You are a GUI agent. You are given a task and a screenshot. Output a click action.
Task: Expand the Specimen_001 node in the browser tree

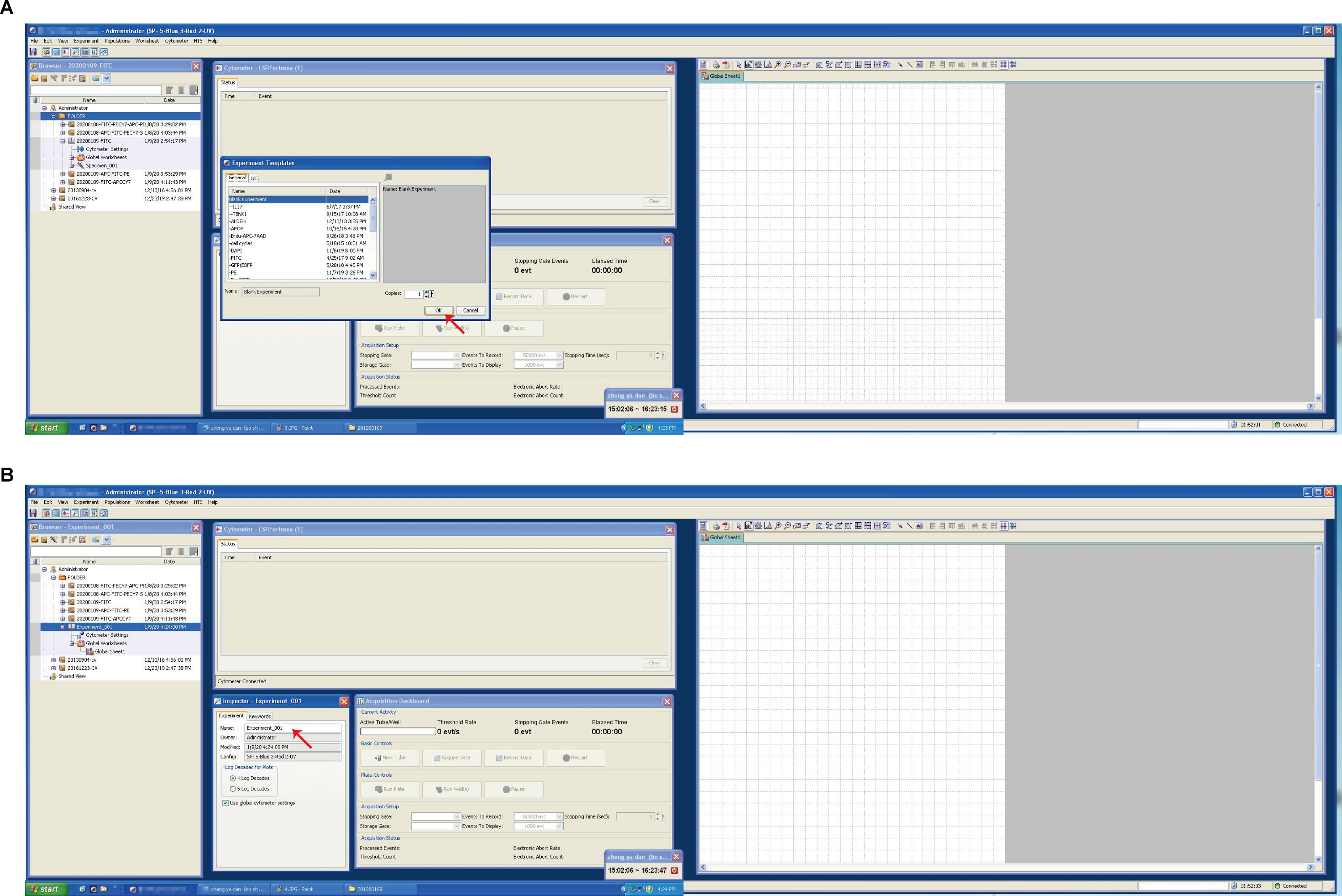pos(72,166)
